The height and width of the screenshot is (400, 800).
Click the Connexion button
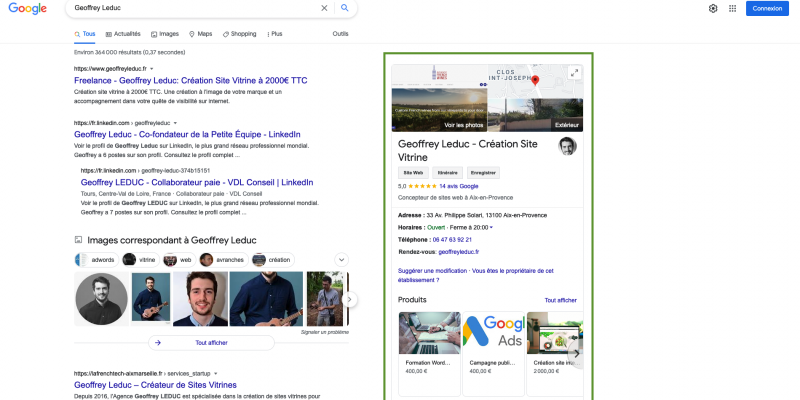coord(767,8)
